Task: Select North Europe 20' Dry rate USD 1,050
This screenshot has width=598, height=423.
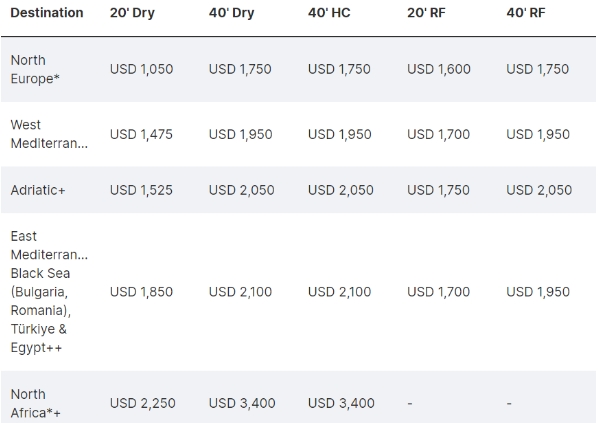Action: point(141,69)
